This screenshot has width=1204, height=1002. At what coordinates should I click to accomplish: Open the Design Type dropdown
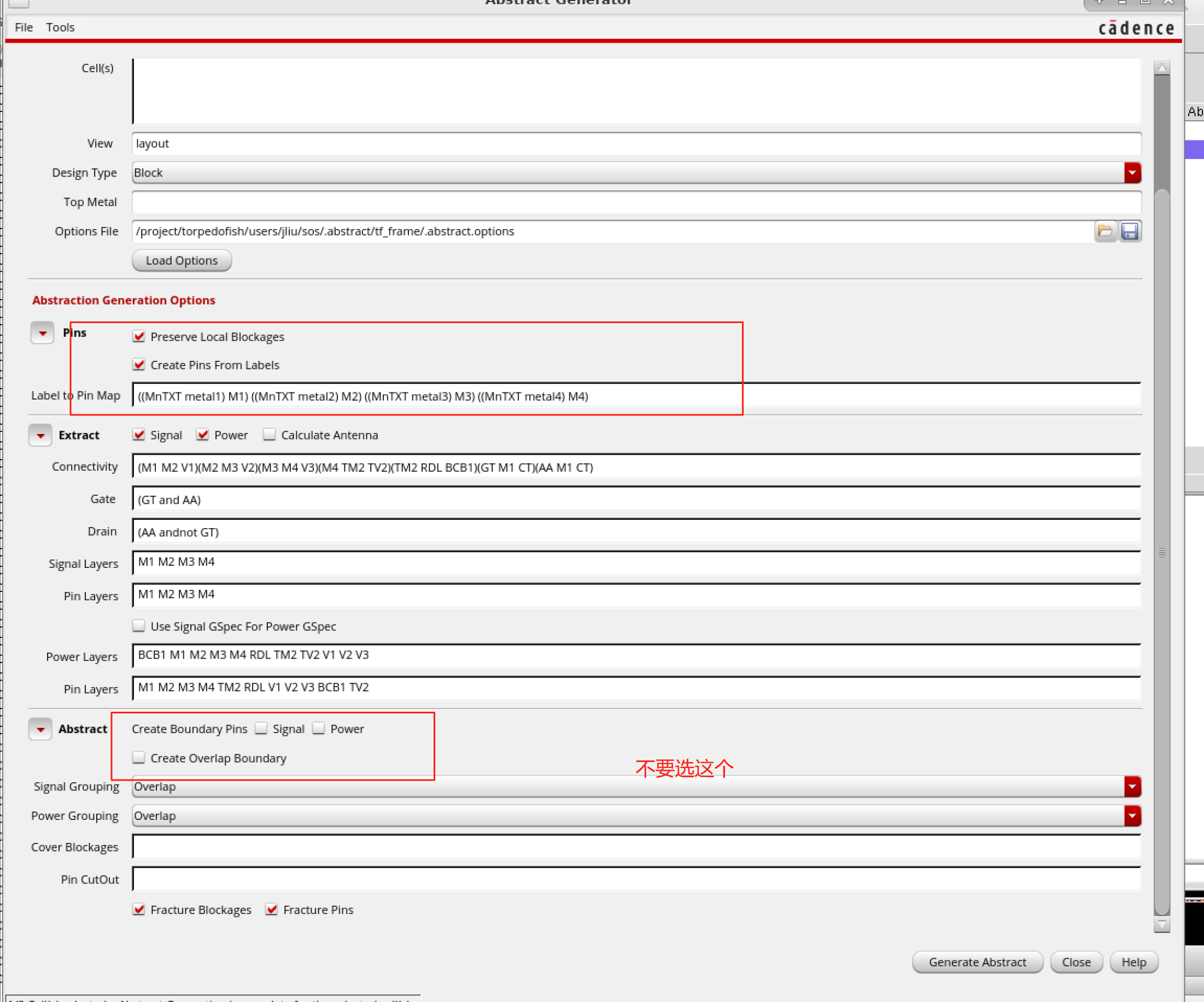tap(1132, 173)
